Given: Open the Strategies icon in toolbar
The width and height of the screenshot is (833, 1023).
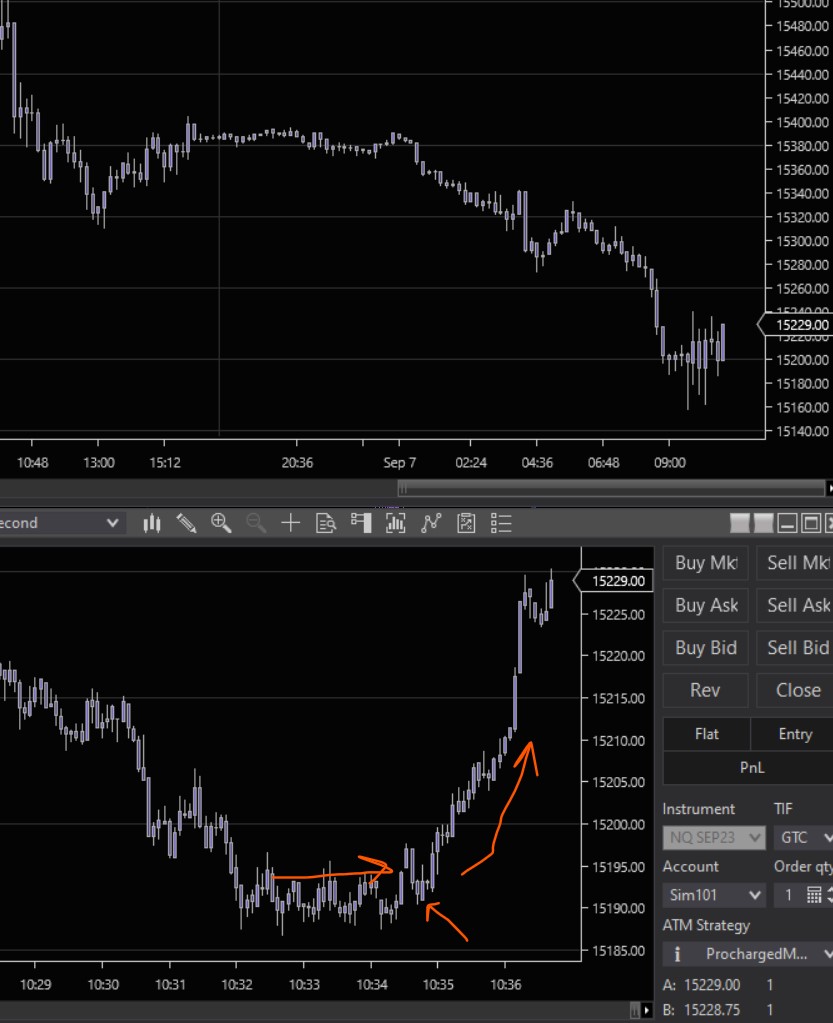Looking at the screenshot, I should click(431, 523).
